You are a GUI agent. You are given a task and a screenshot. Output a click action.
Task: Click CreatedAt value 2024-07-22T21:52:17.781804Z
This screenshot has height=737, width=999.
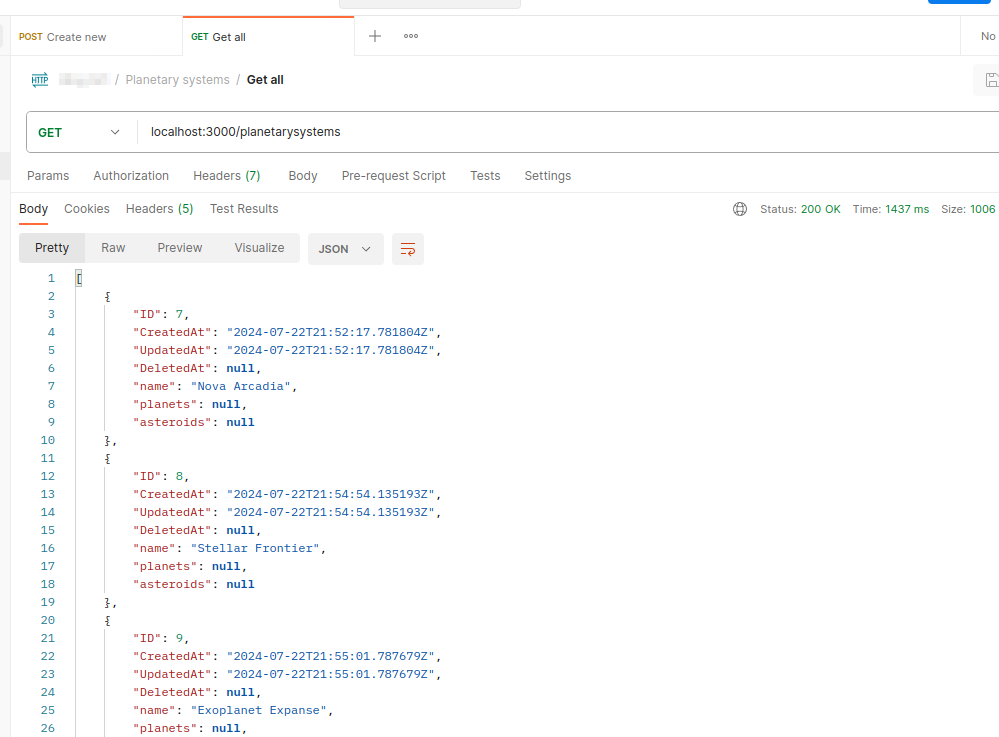click(x=331, y=332)
